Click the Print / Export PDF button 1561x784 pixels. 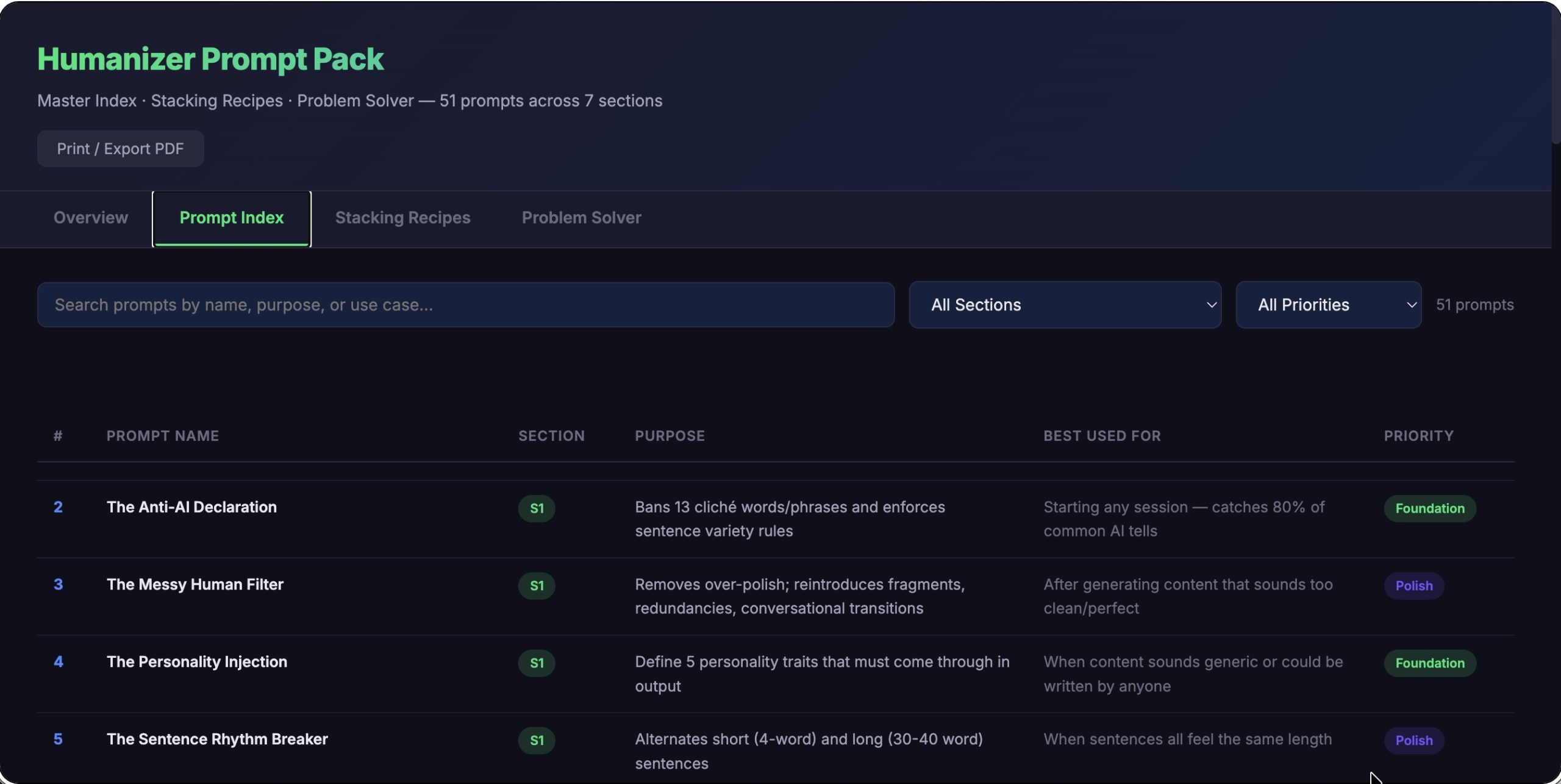(120, 149)
